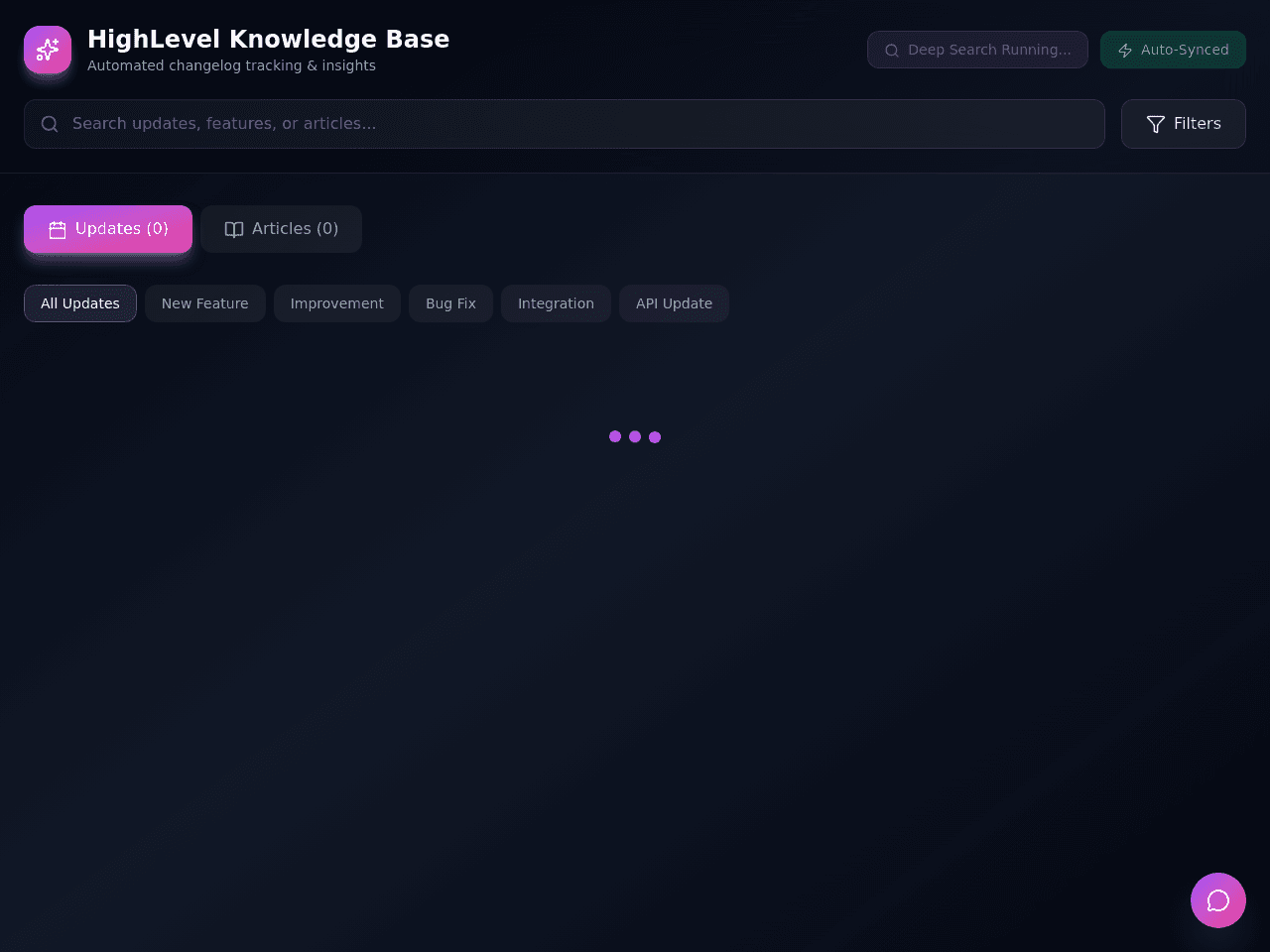The height and width of the screenshot is (952, 1270).
Task: Click the HighLevel Knowledge Base title
Action: click(269, 39)
